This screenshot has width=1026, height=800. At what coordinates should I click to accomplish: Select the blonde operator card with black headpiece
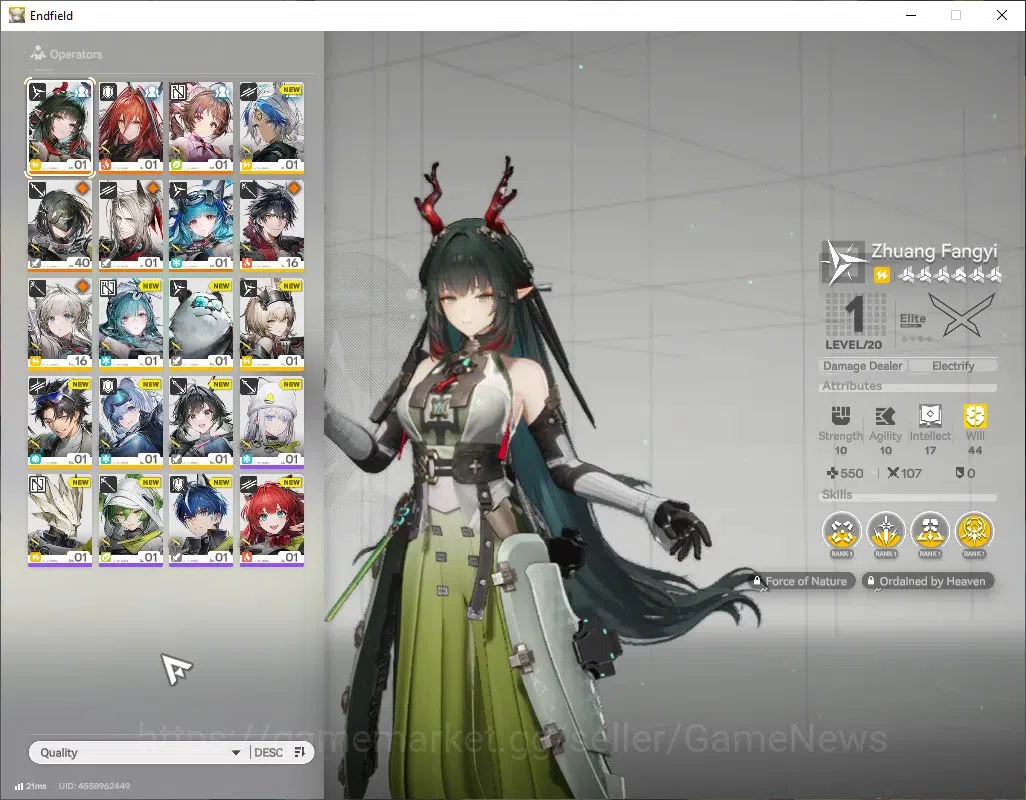pos(272,324)
